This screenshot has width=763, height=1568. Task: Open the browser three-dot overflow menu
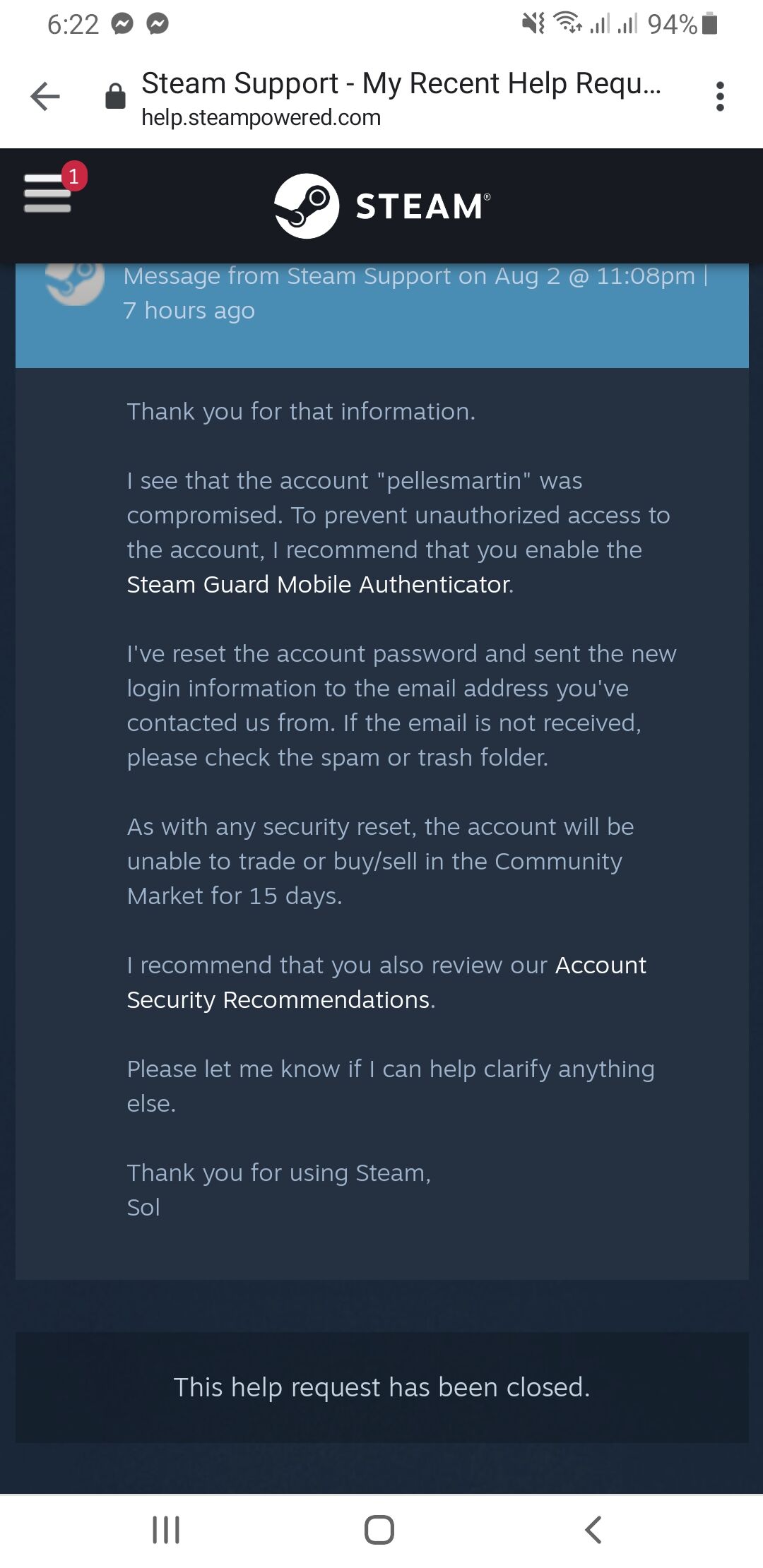coord(720,97)
